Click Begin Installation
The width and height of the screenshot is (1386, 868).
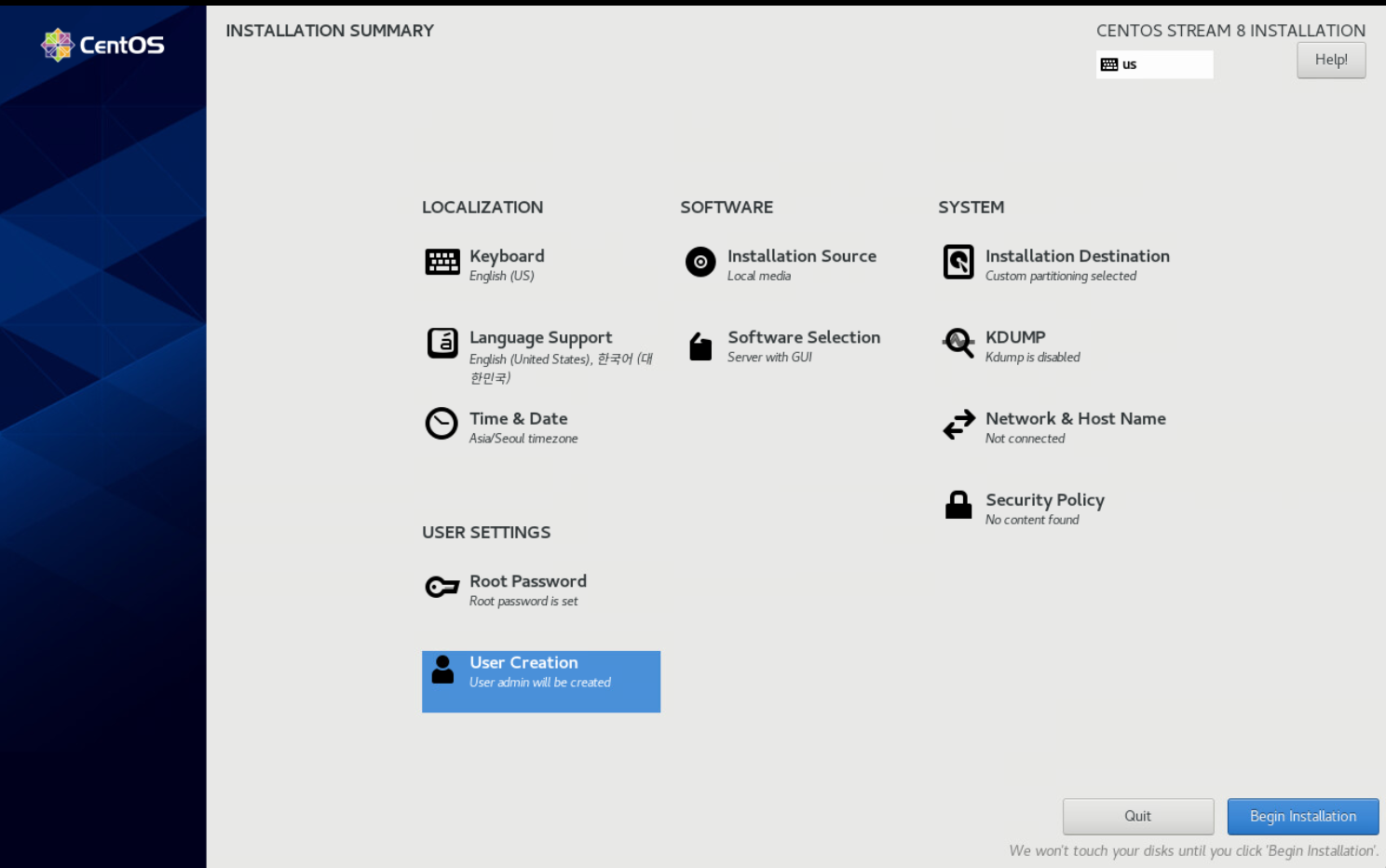coord(1303,816)
